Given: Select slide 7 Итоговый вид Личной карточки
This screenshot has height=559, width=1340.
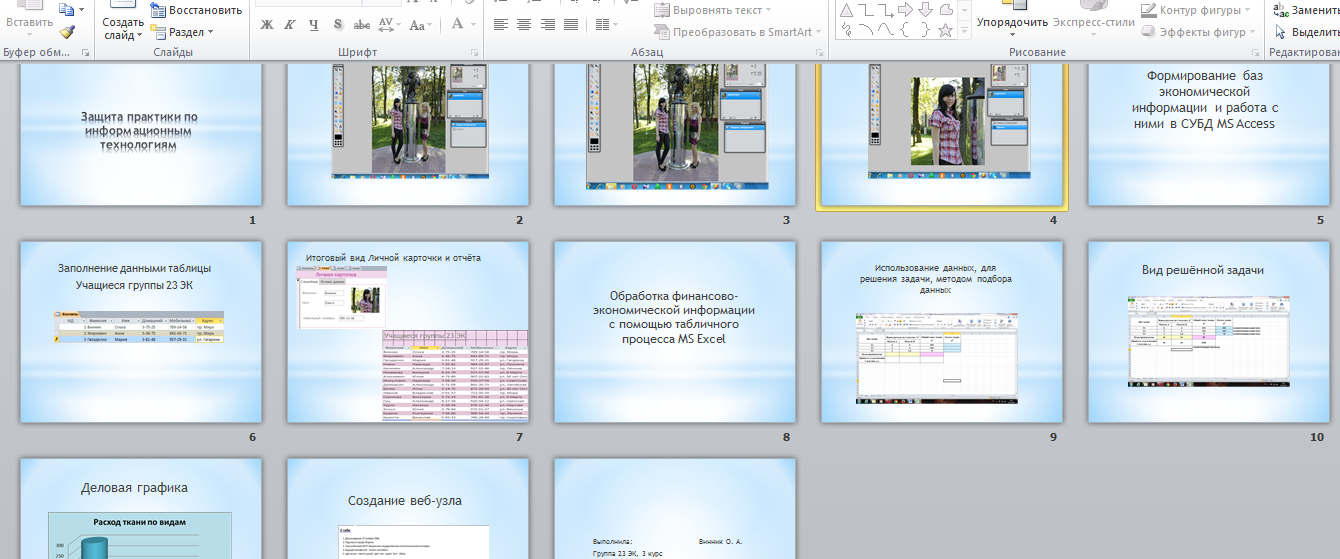Looking at the screenshot, I should tap(408, 331).
